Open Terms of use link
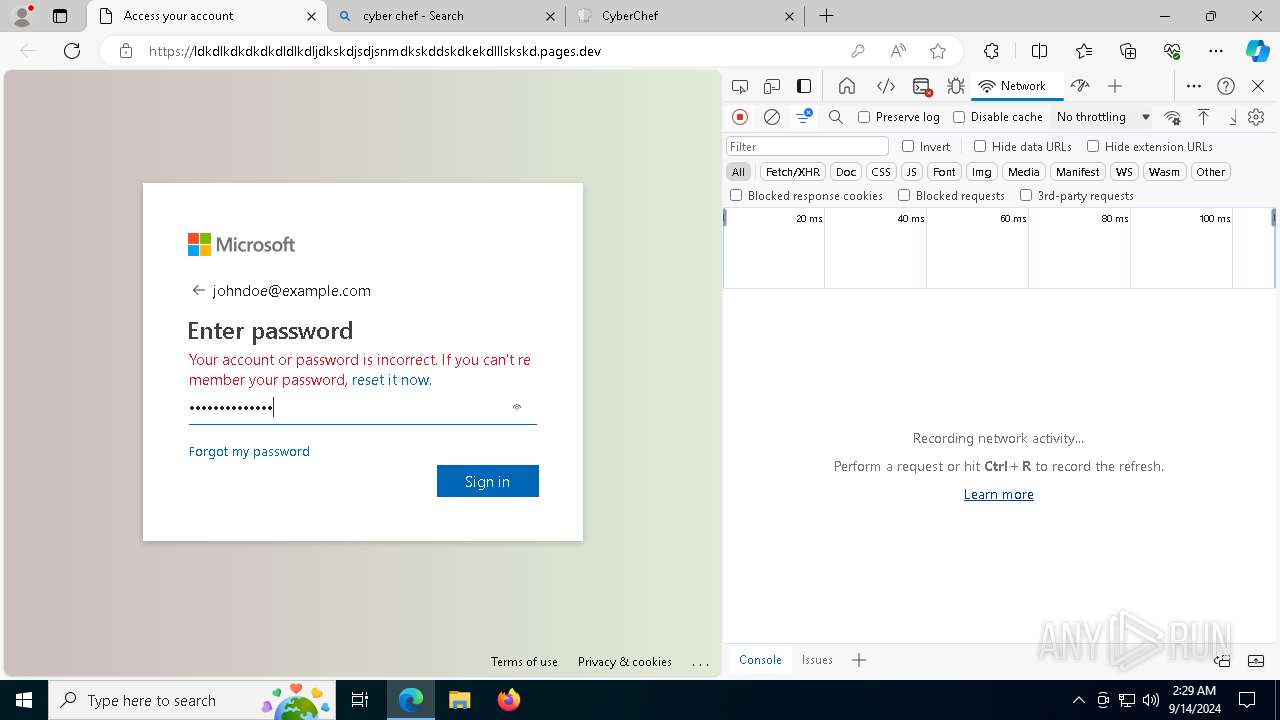This screenshot has height=720, width=1280. tap(524, 662)
